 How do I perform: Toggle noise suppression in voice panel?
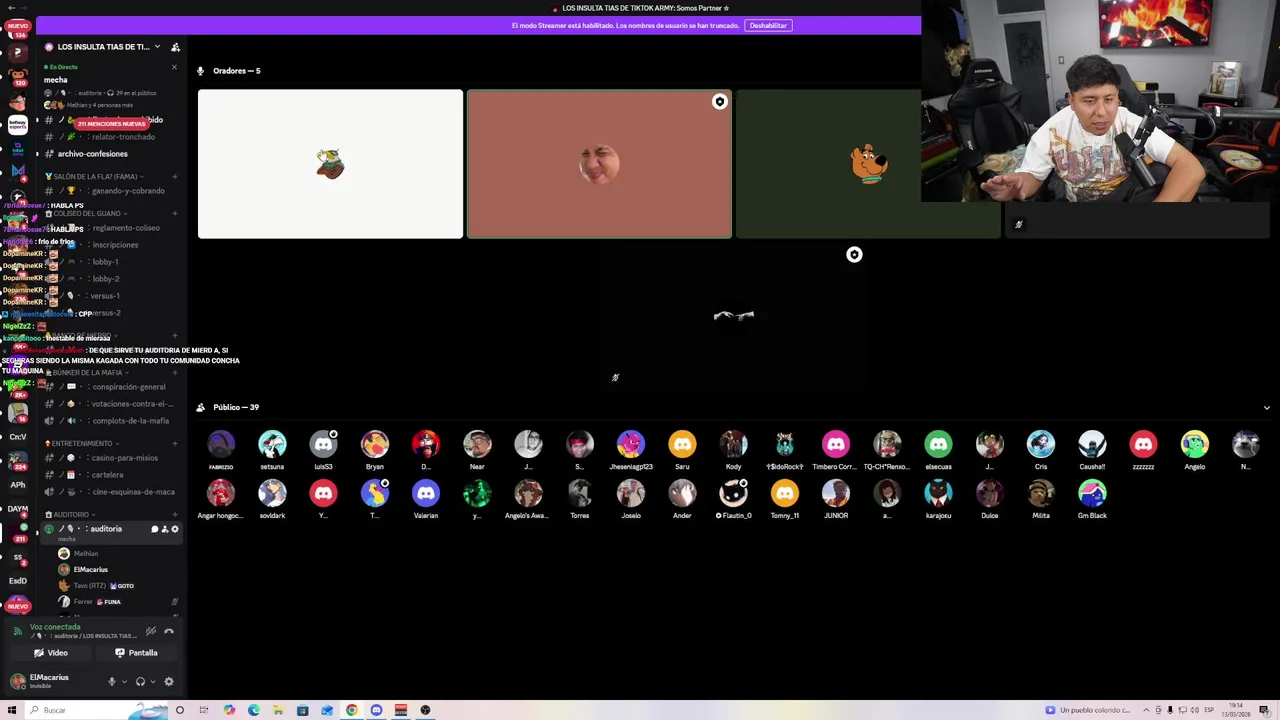(x=151, y=631)
